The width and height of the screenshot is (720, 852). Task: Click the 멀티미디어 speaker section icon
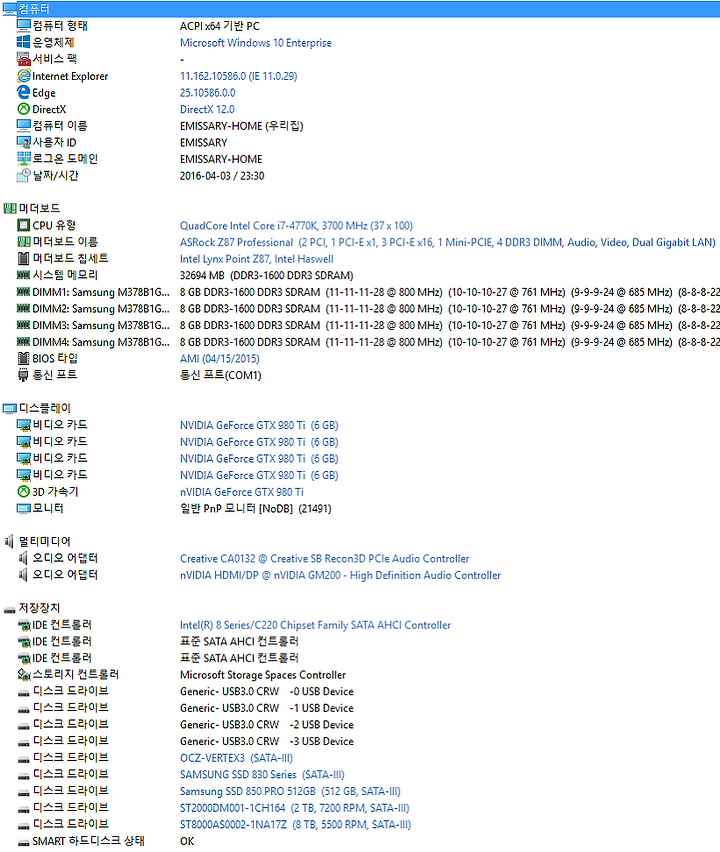coord(9,541)
